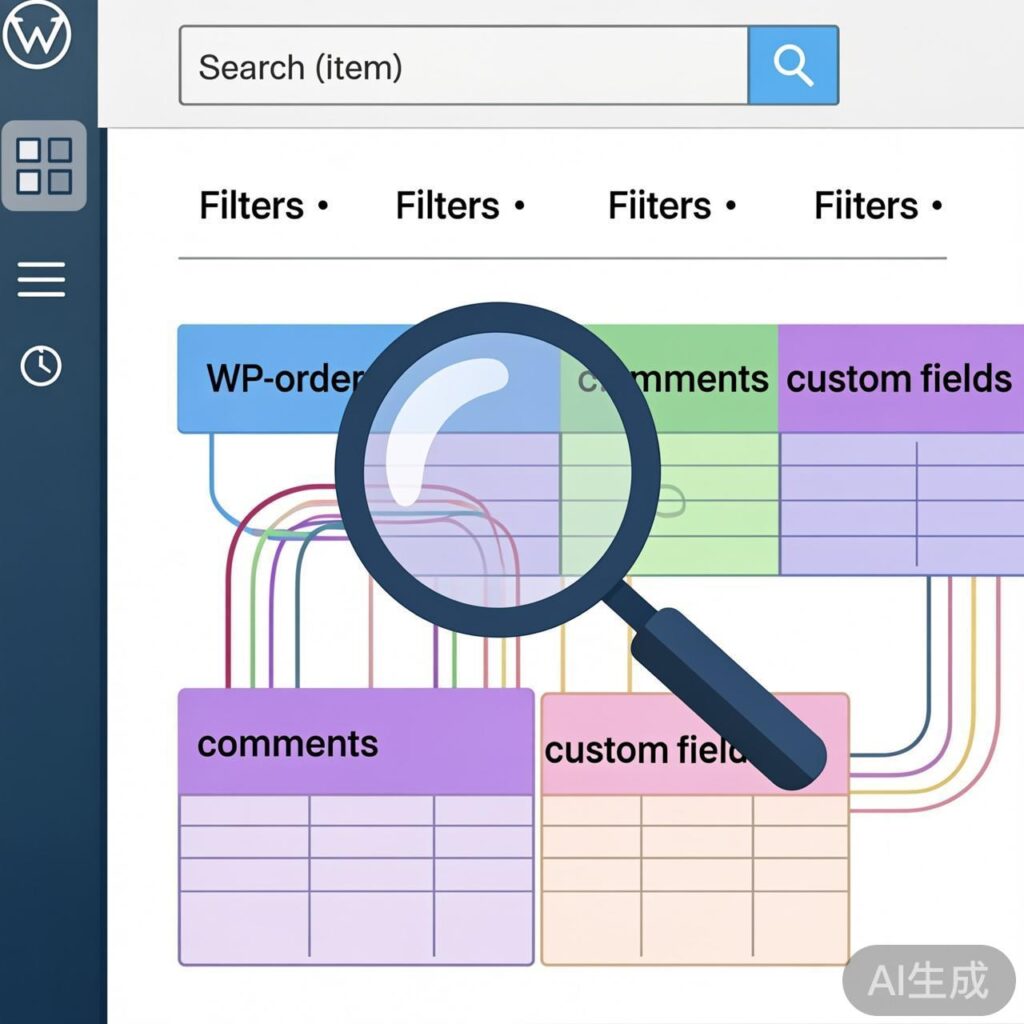Click the WordPress logo in sidebar

[x=37, y=37]
